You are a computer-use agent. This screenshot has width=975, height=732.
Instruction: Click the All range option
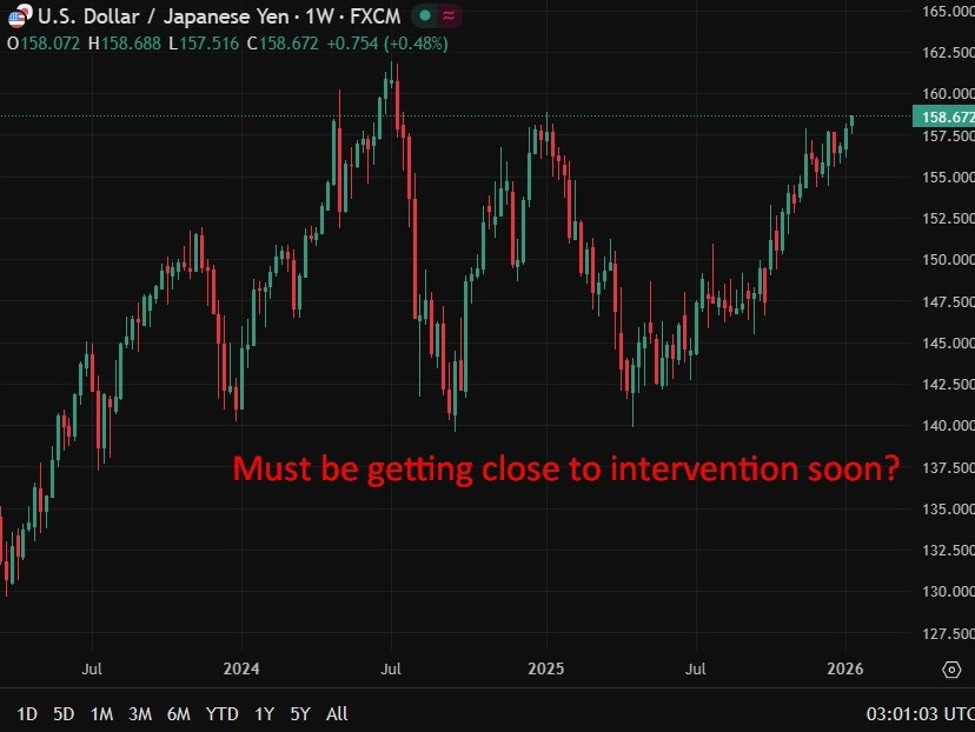(336, 714)
